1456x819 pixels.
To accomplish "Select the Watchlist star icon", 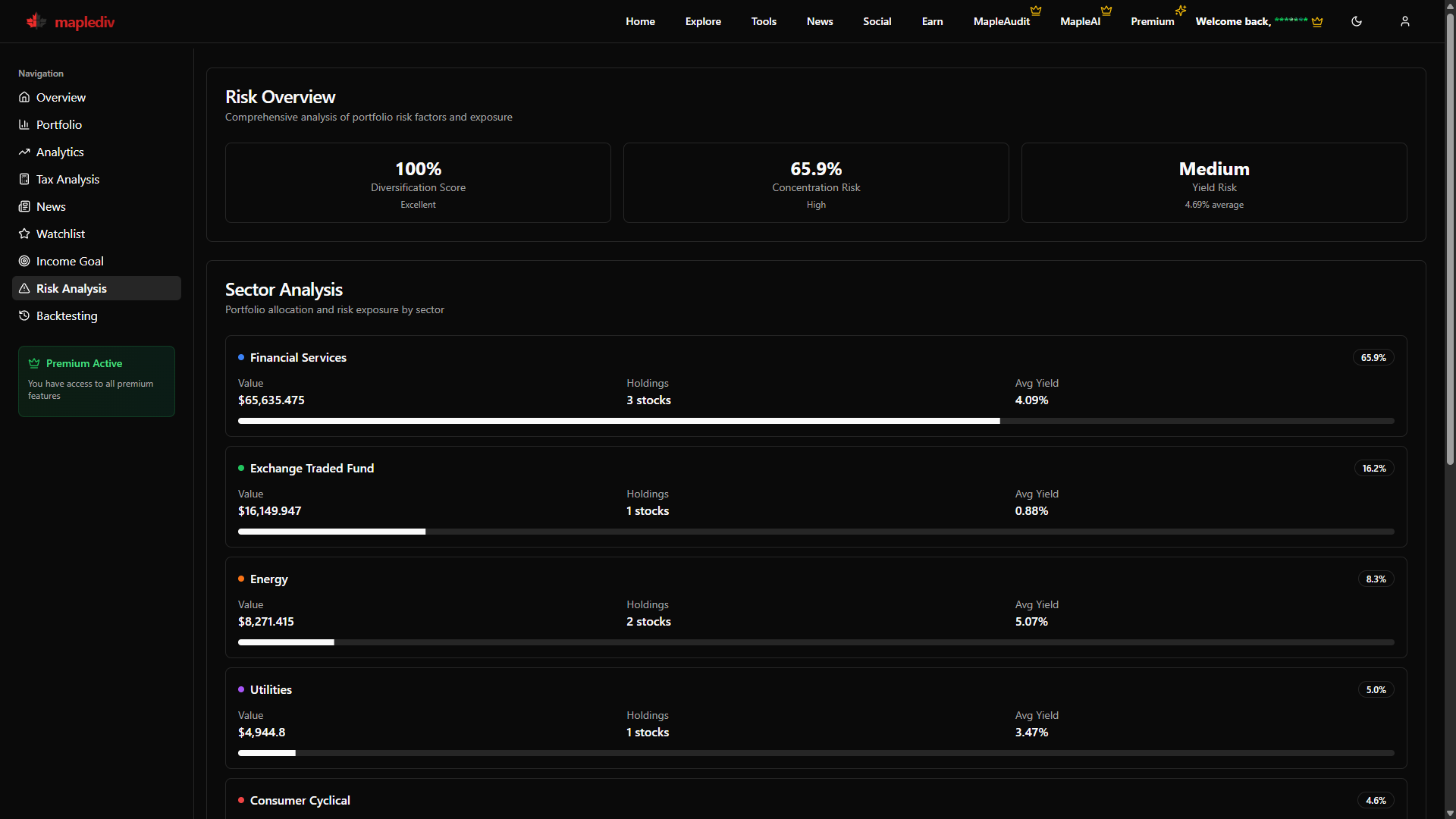I will (x=24, y=234).
